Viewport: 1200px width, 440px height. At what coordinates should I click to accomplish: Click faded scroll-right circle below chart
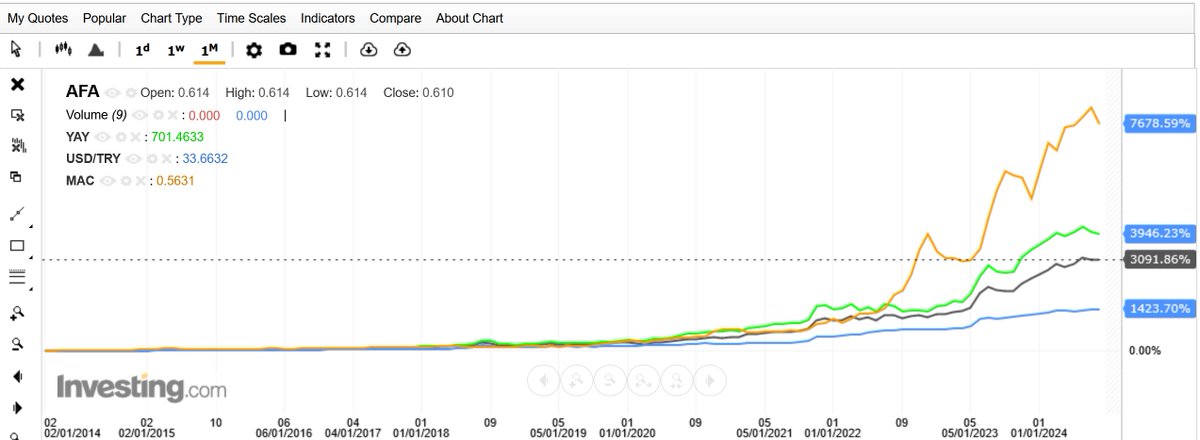712,380
